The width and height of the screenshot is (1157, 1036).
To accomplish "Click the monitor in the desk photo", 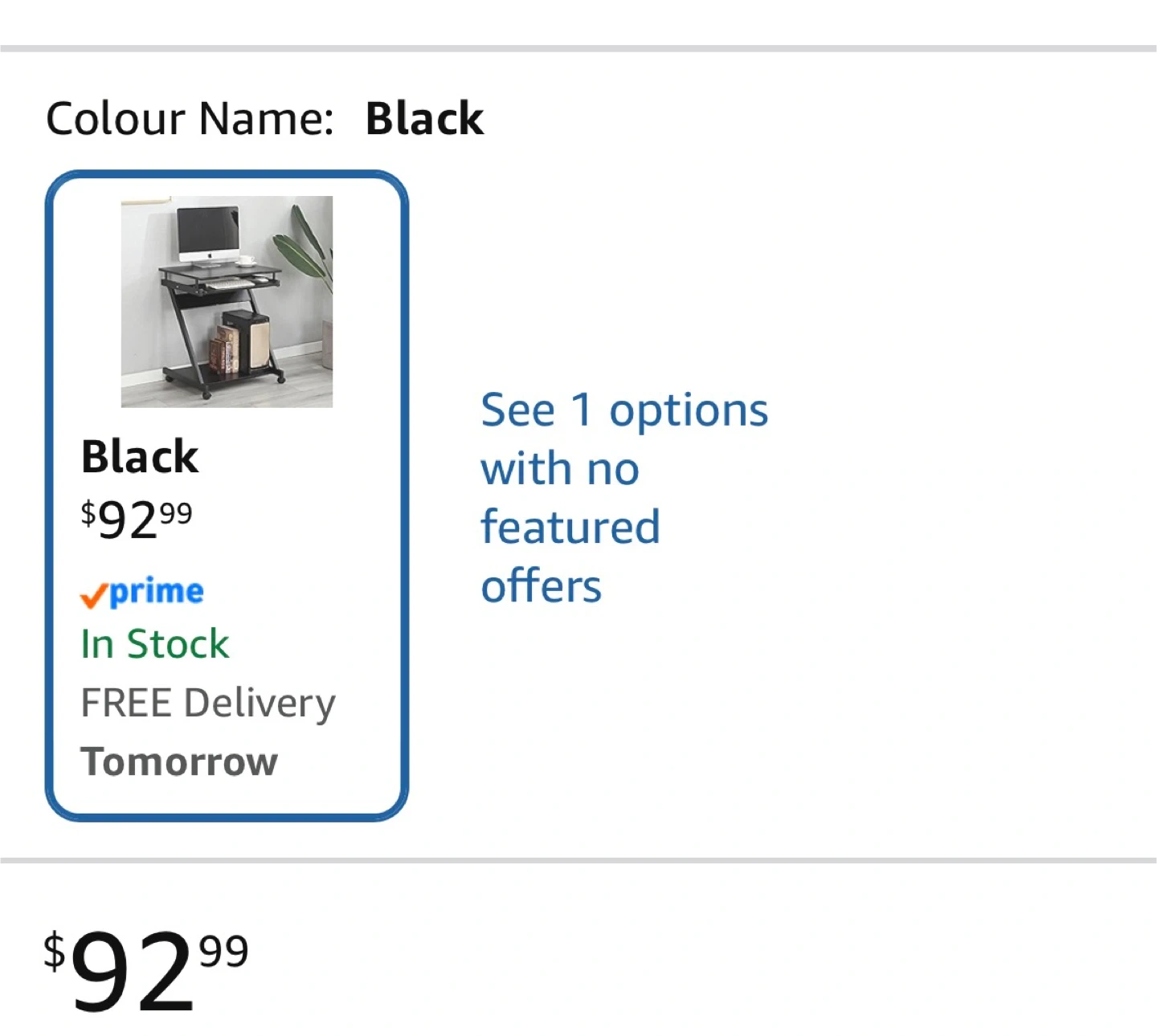I will (208, 231).
